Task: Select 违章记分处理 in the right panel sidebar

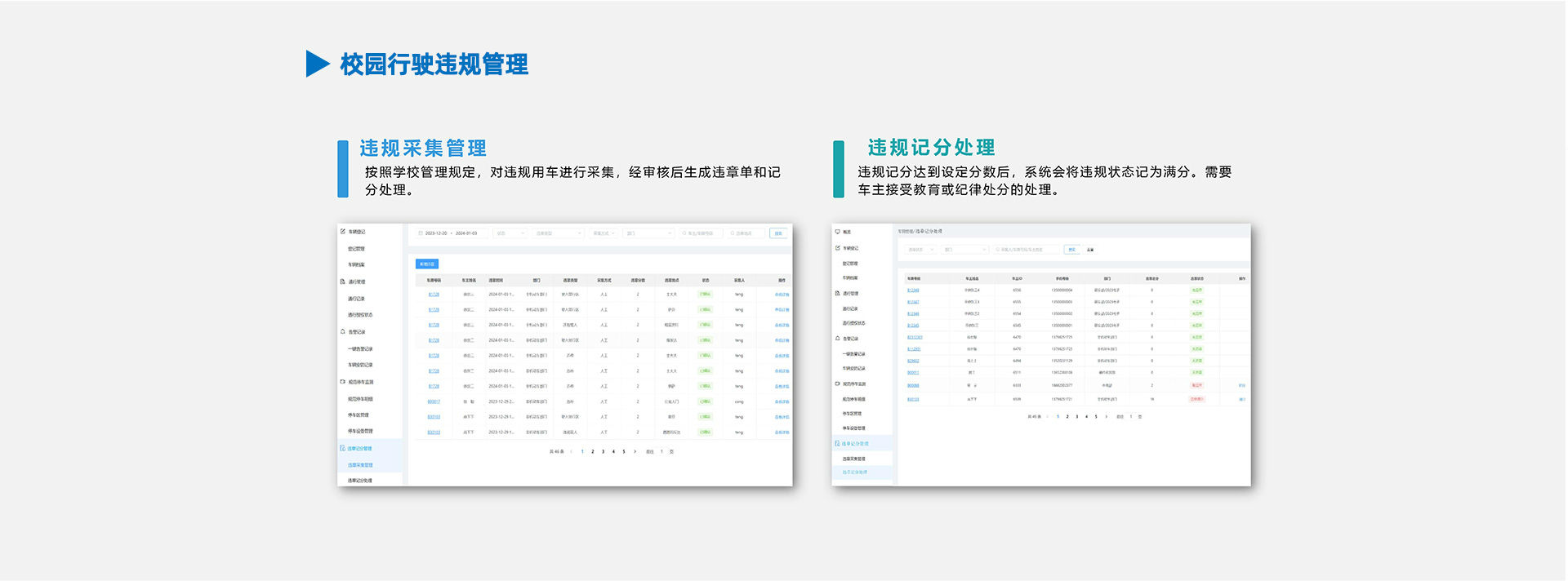Action: click(x=855, y=472)
